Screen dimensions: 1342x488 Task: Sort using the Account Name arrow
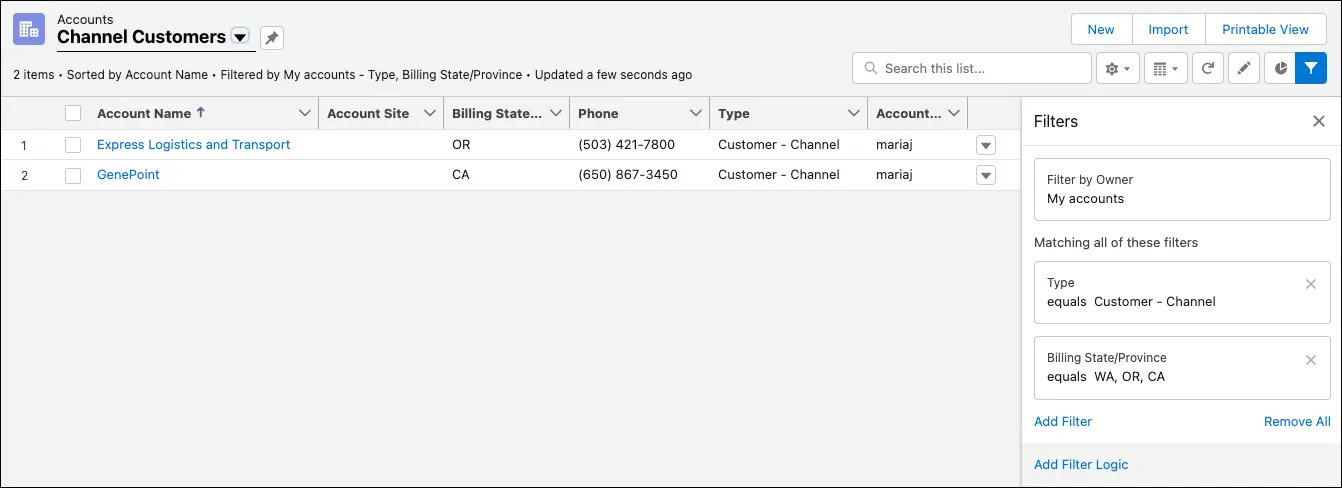point(201,113)
